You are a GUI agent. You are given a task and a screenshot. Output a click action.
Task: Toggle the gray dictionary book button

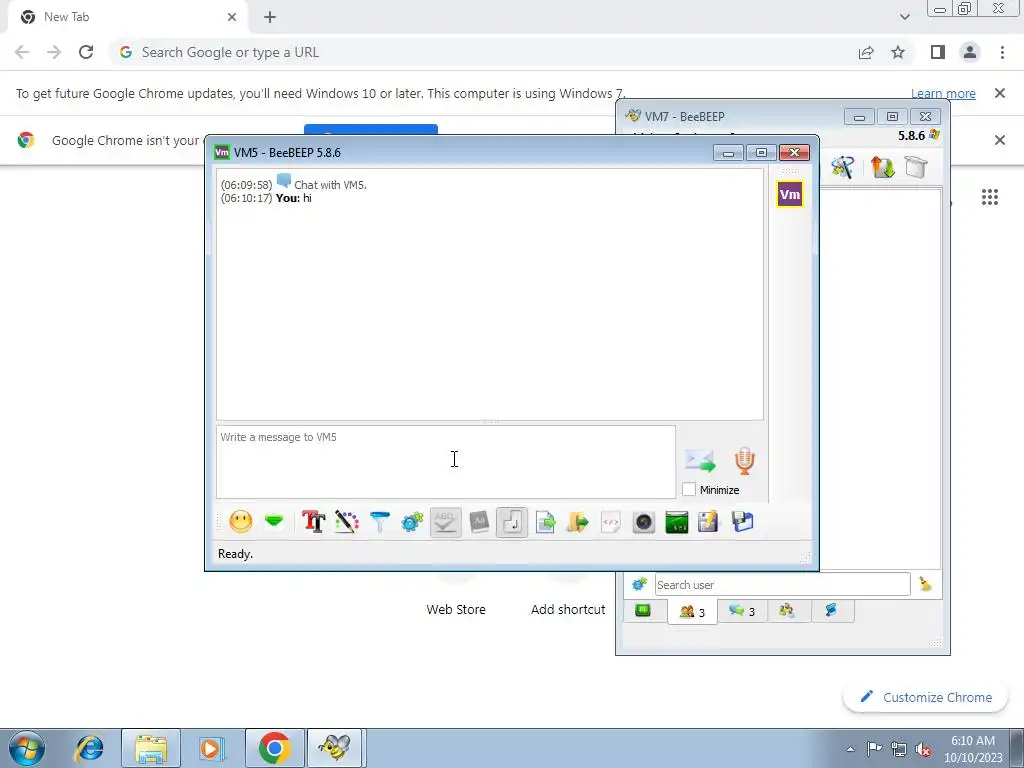[x=479, y=522]
